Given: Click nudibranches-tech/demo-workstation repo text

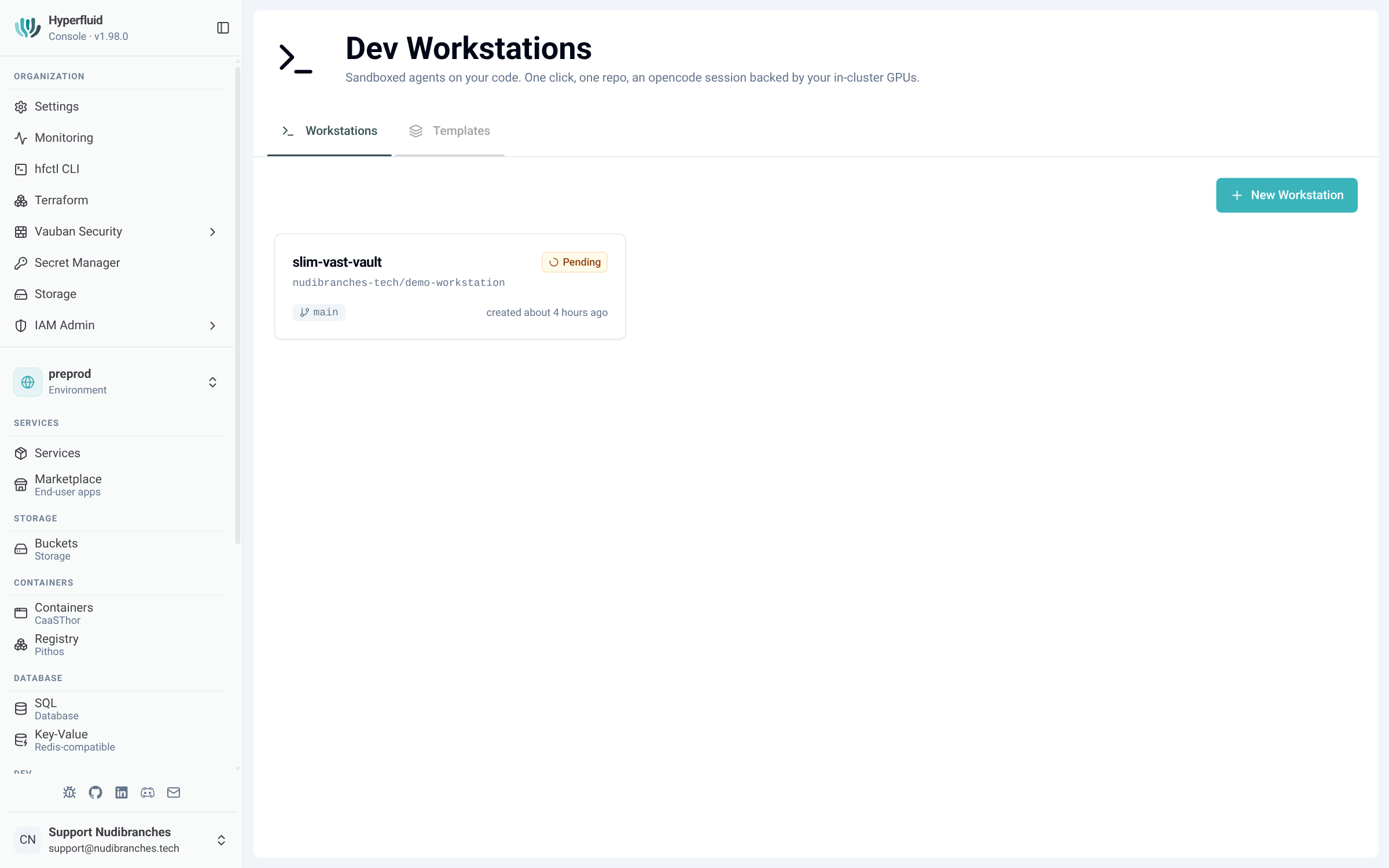Looking at the screenshot, I should click(x=399, y=283).
